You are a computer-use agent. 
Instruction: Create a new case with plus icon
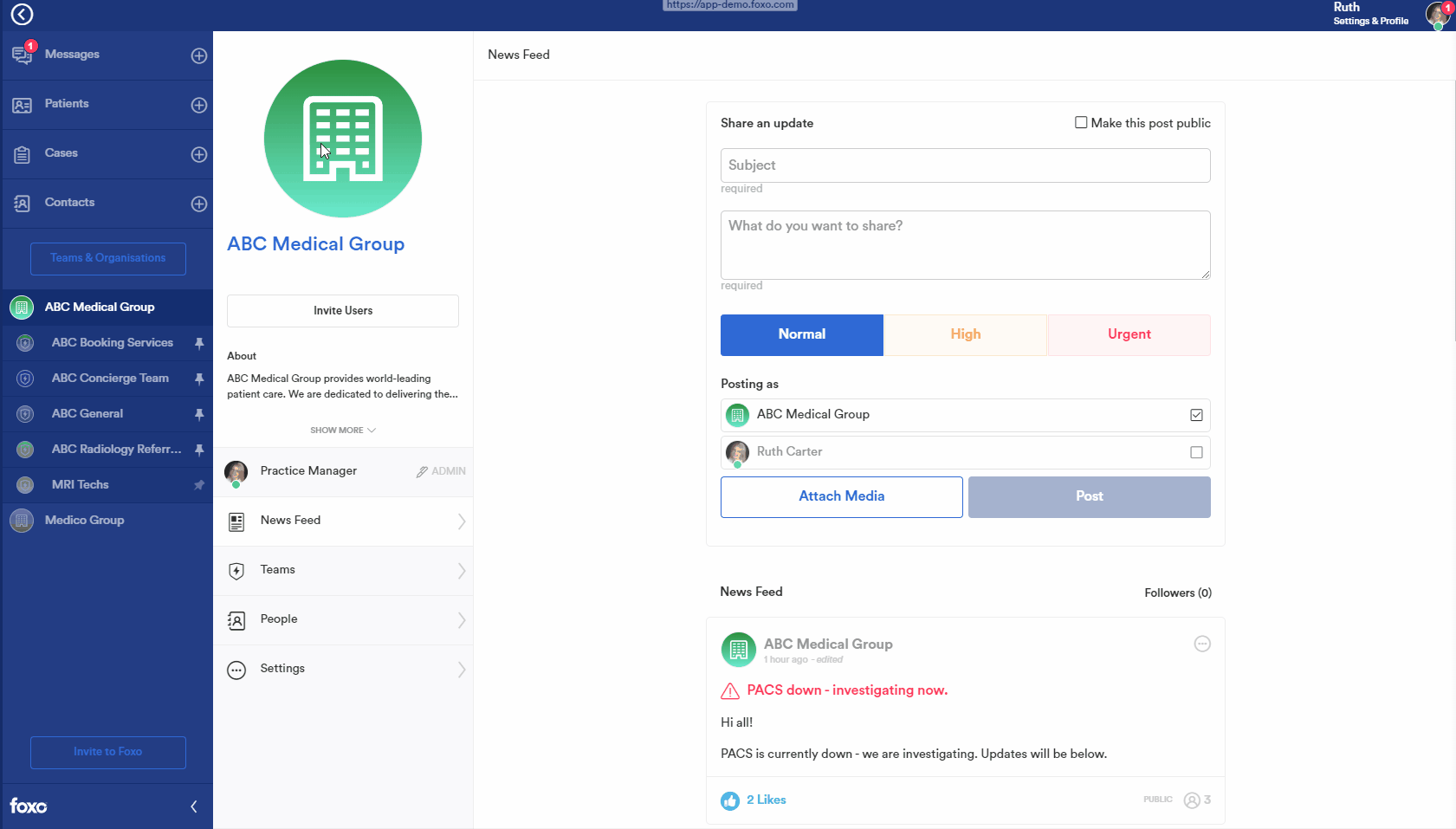[199, 154]
